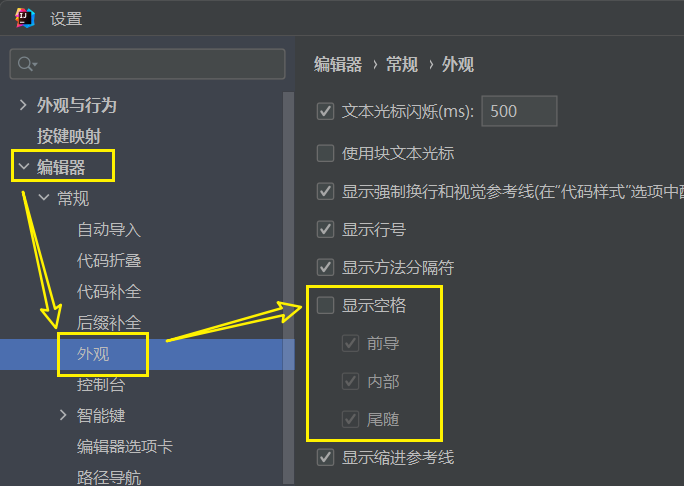684x486 pixels.
Task: Open 代码折叠 settings page
Action: click(109, 261)
